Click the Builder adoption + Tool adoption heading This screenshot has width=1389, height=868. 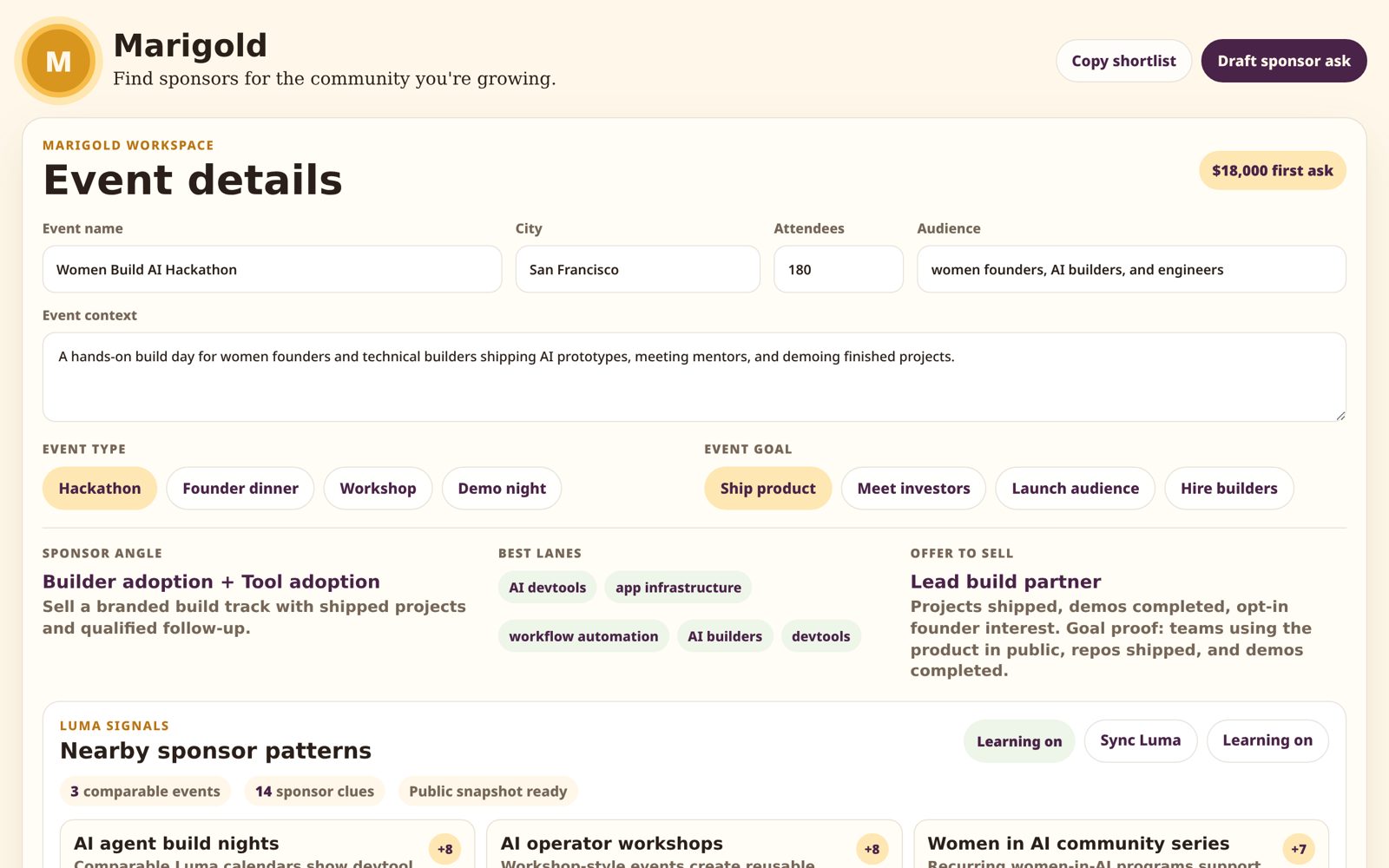[211, 582]
